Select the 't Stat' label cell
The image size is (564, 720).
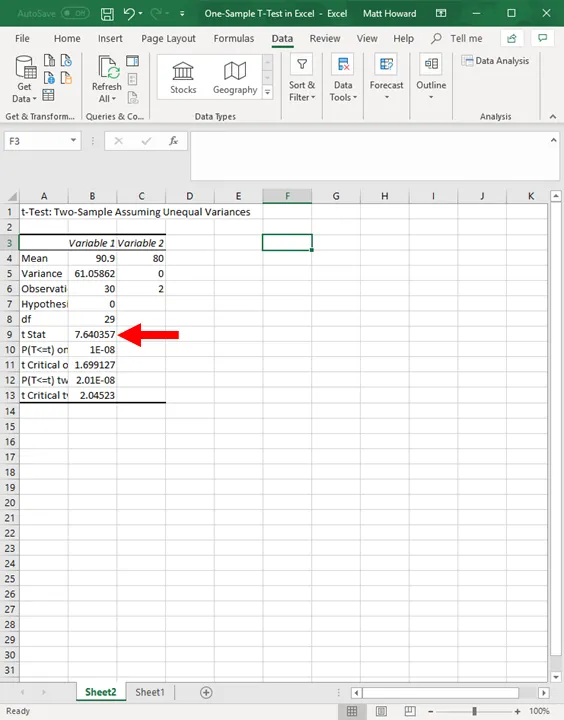[44, 334]
